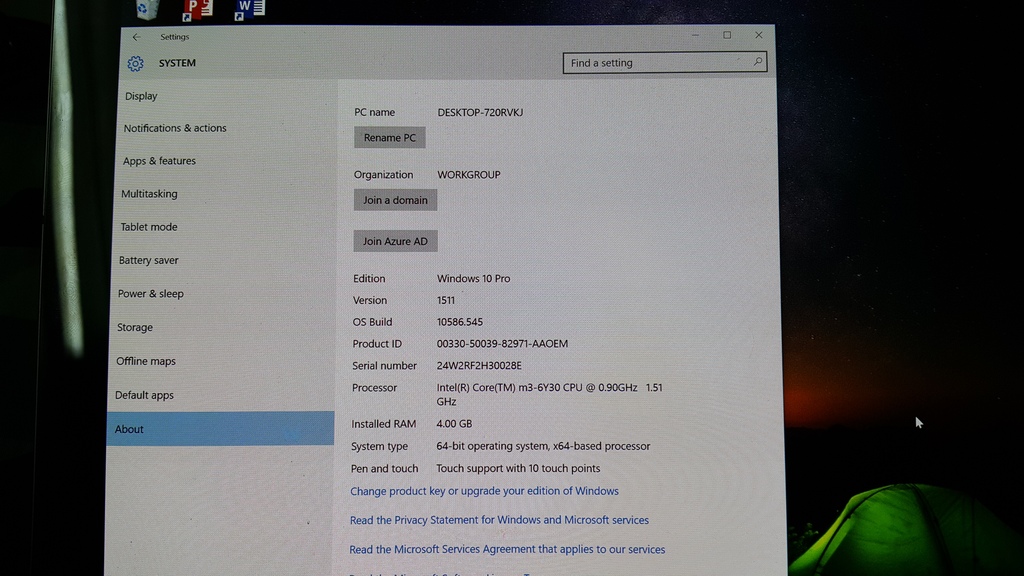Open the Recycle Bin desktop icon

tap(147, 9)
